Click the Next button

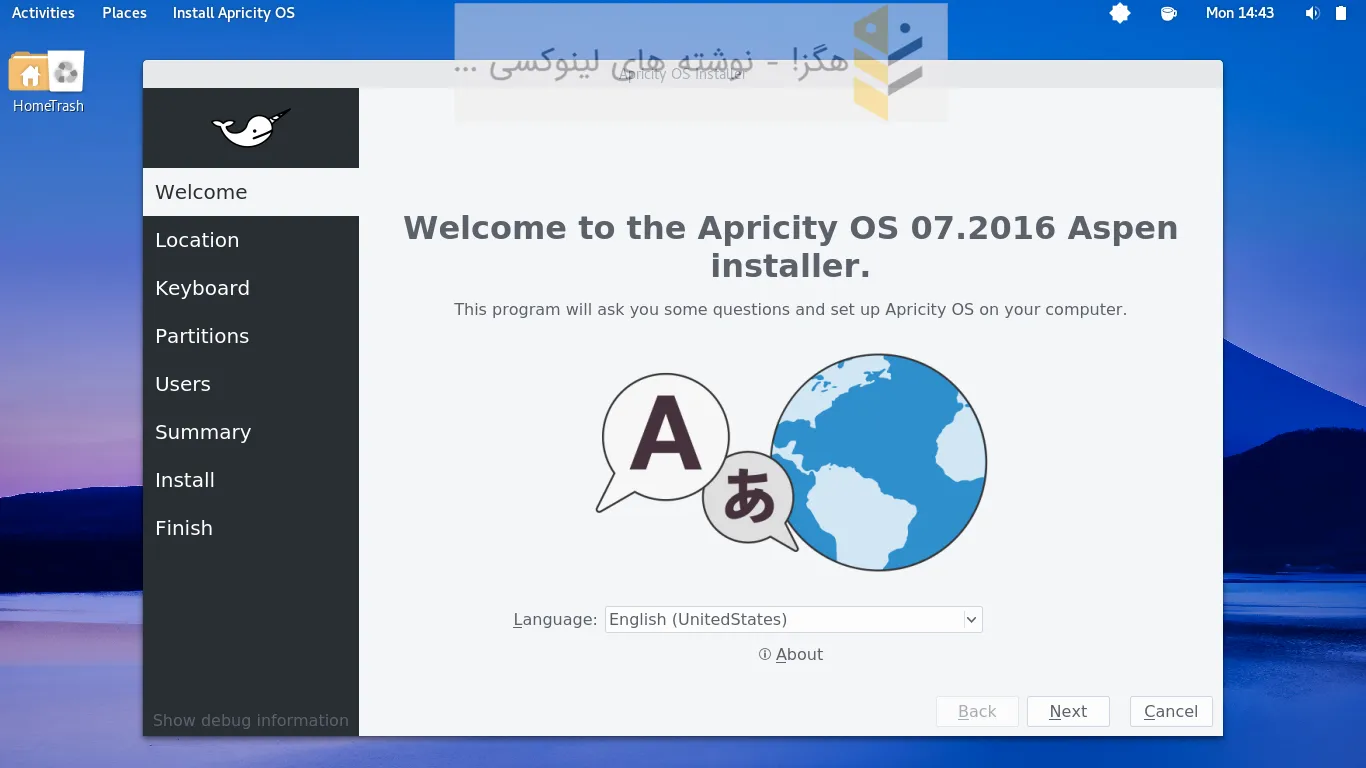coord(1068,711)
